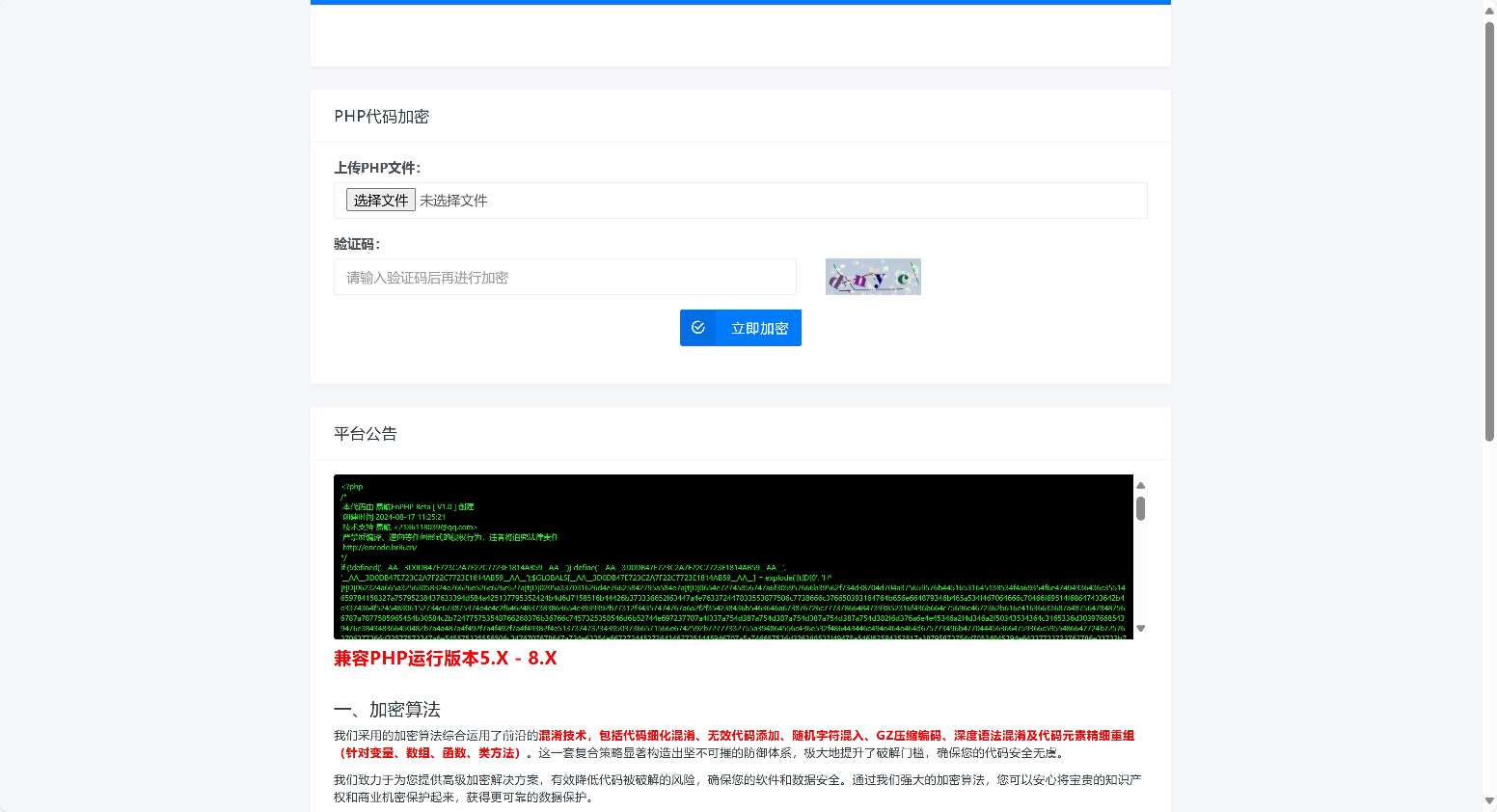Screen dimensions: 1497x812
Task: Click the 验证码 field label
Action: [x=357, y=244]
